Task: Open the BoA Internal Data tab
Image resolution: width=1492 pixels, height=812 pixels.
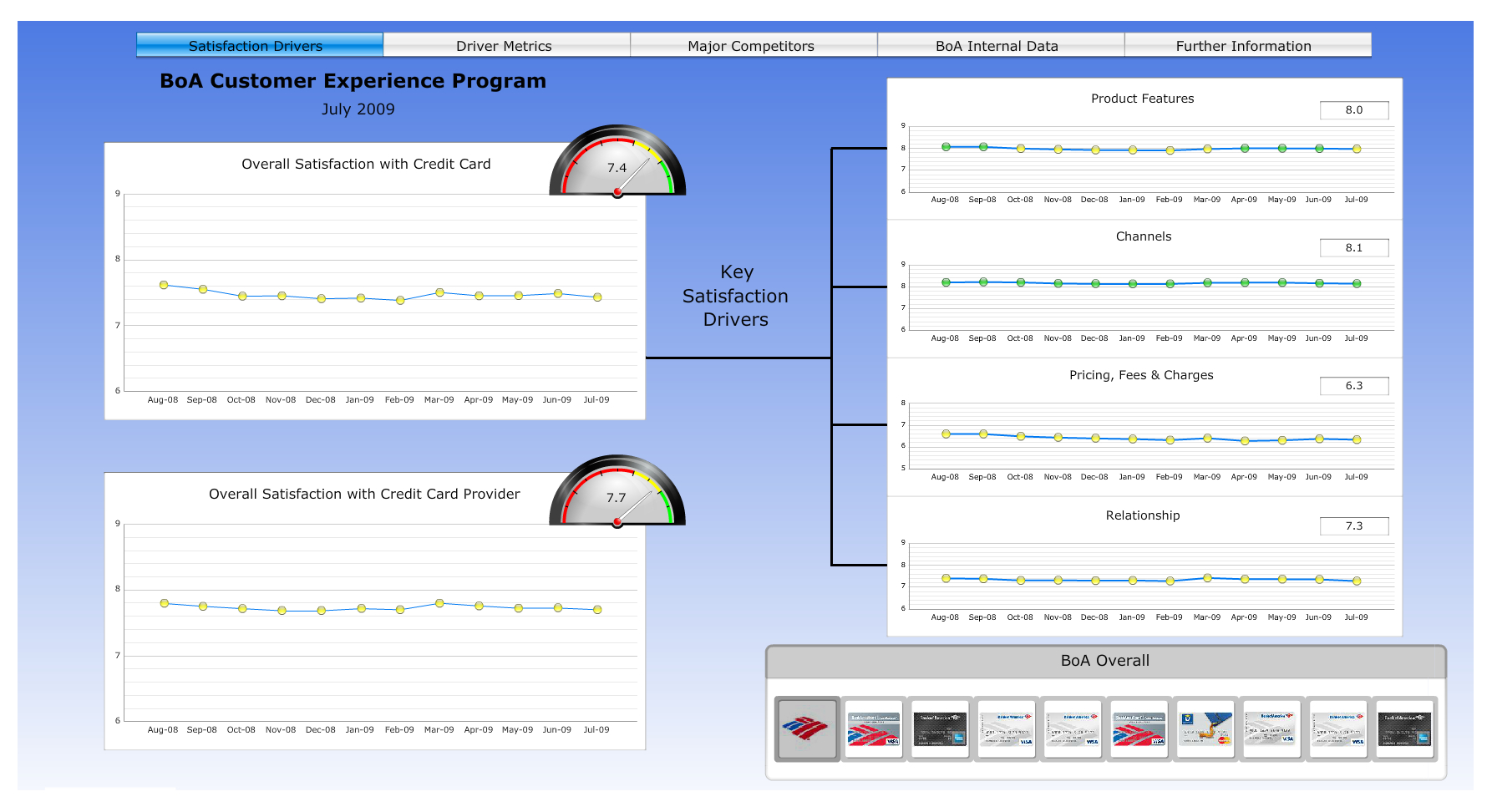Action: [997, 46]
